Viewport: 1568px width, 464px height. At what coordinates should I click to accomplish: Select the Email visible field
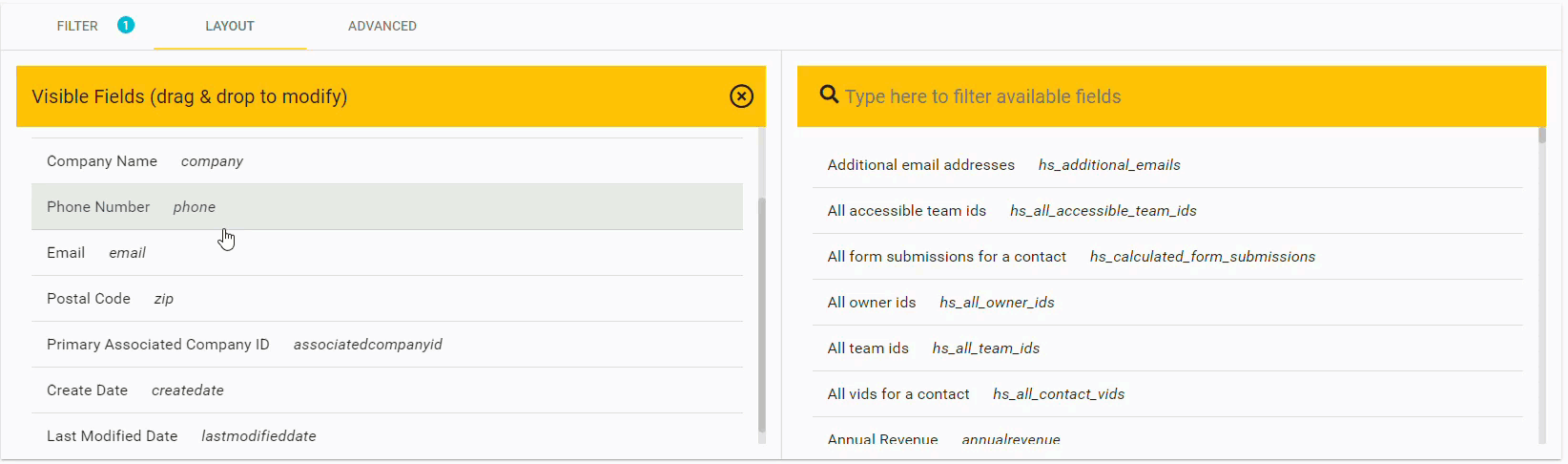point(387,253)
